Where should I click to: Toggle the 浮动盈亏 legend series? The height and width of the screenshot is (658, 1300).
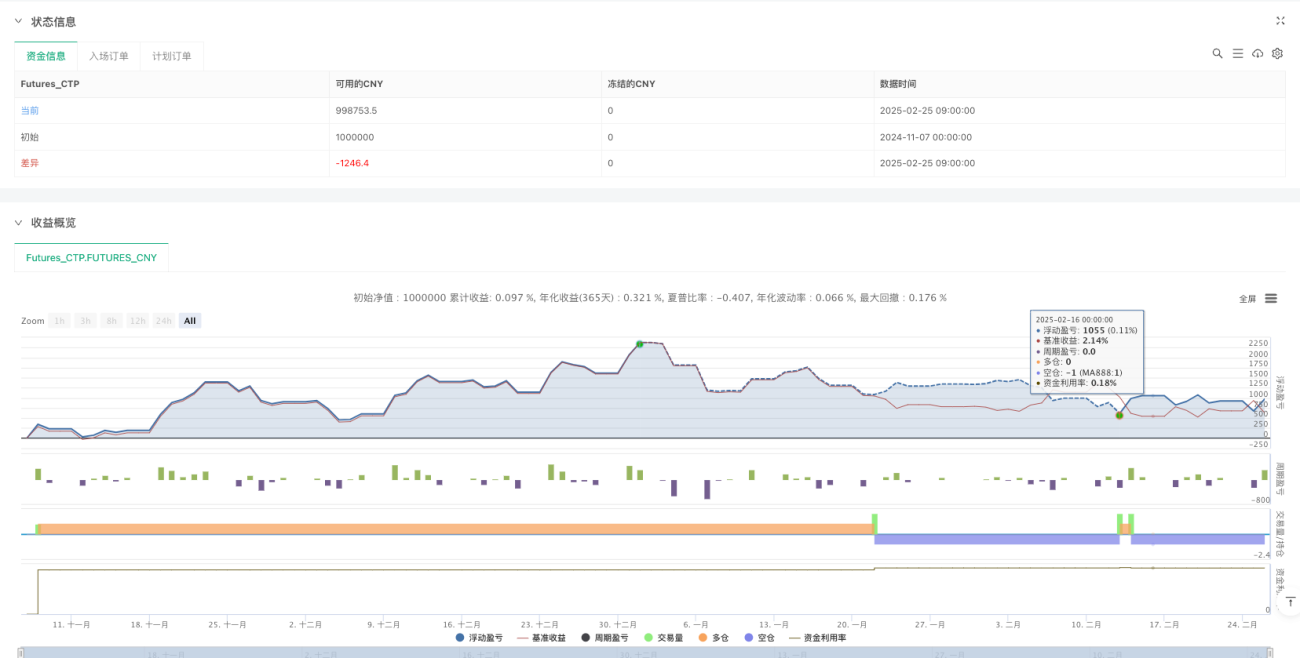click(x=479, y=637)
